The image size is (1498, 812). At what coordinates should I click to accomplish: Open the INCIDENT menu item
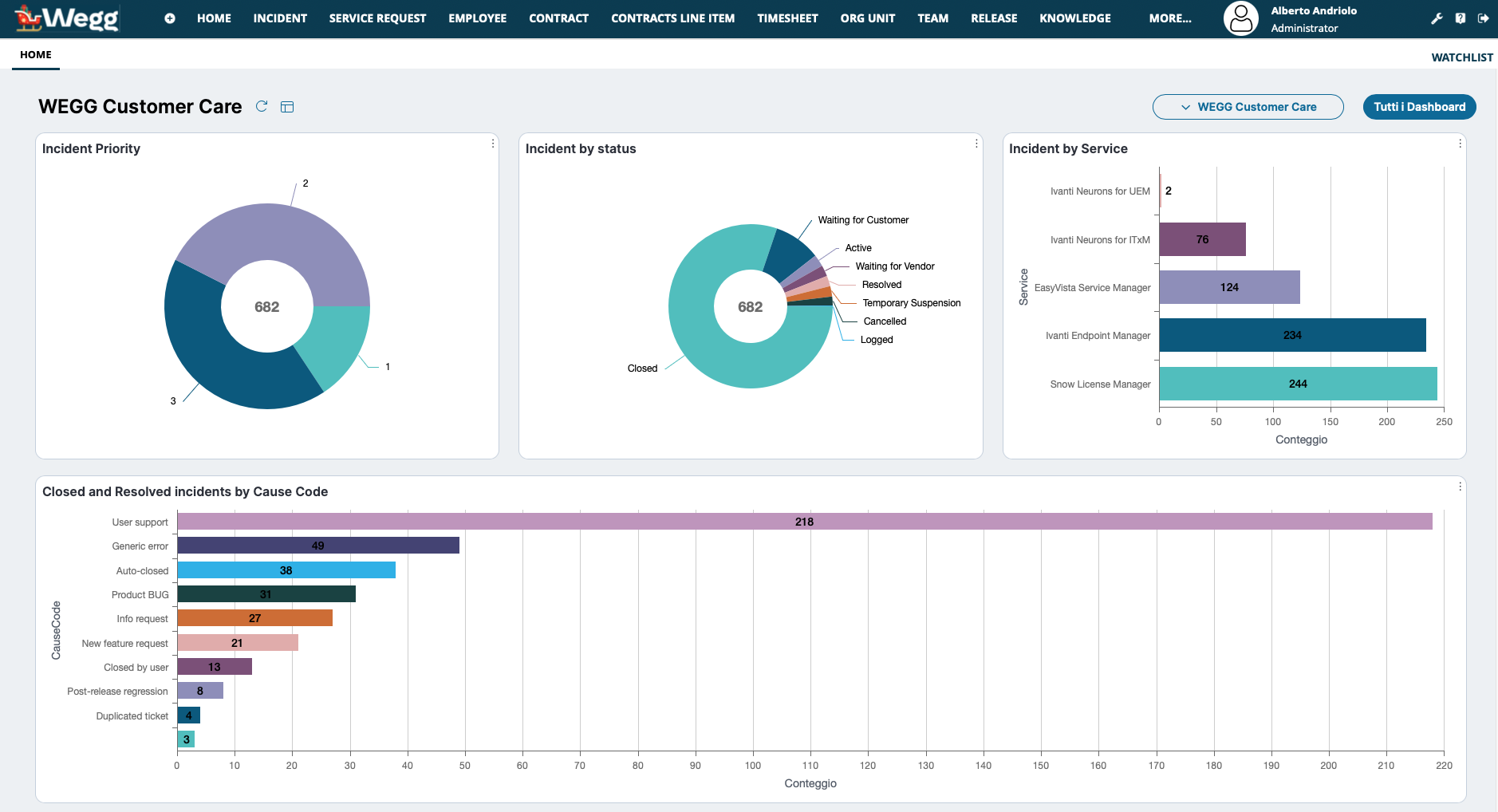pyautogui.click(x=280, y=18)
